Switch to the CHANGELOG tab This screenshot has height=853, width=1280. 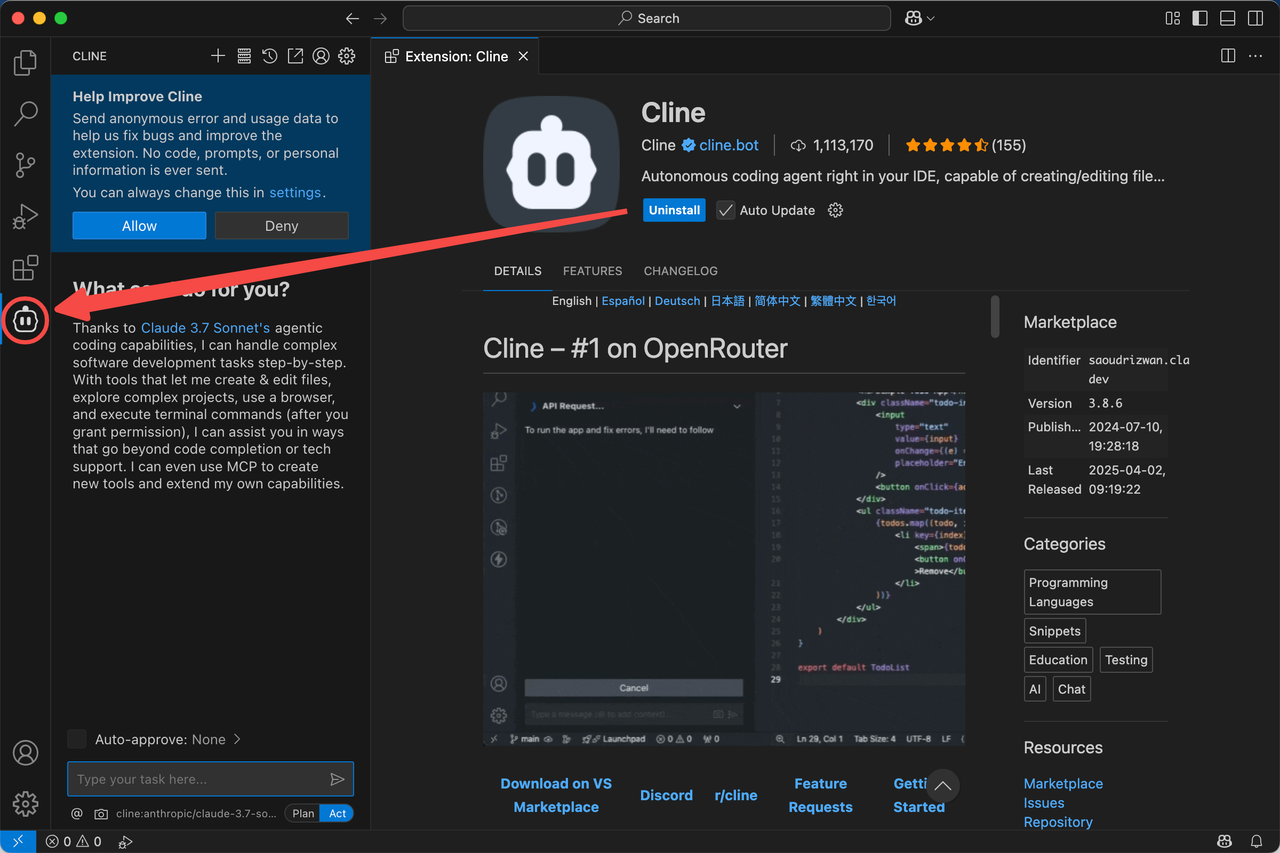(680, 271)
